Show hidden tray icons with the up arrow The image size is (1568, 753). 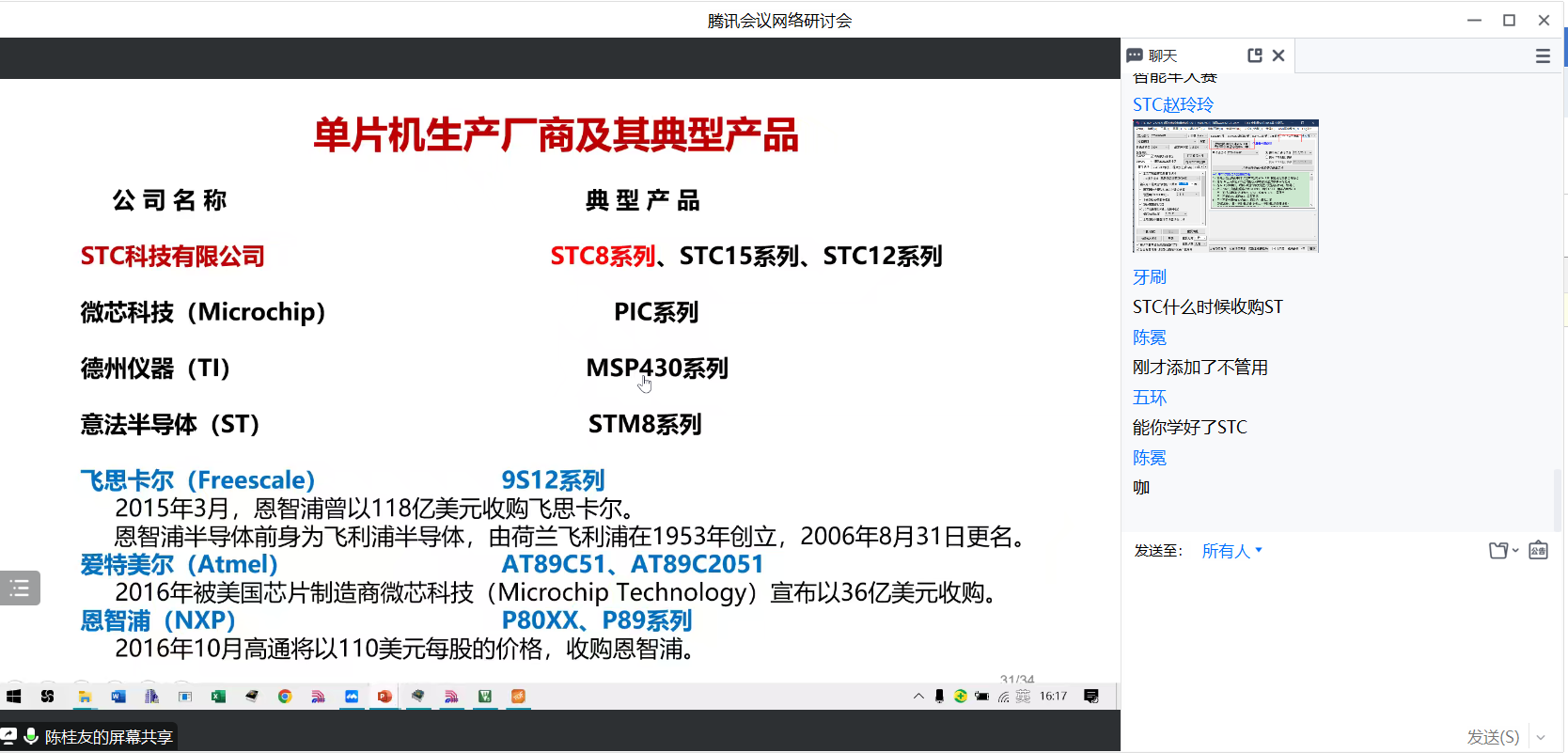[918, 697]
